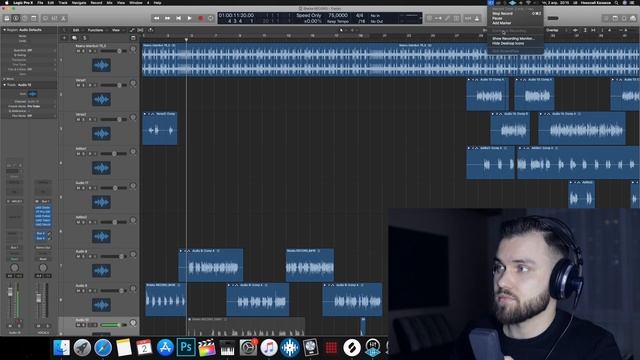Open iTunes from the Dock
The image size is (640, 360).
269,347
